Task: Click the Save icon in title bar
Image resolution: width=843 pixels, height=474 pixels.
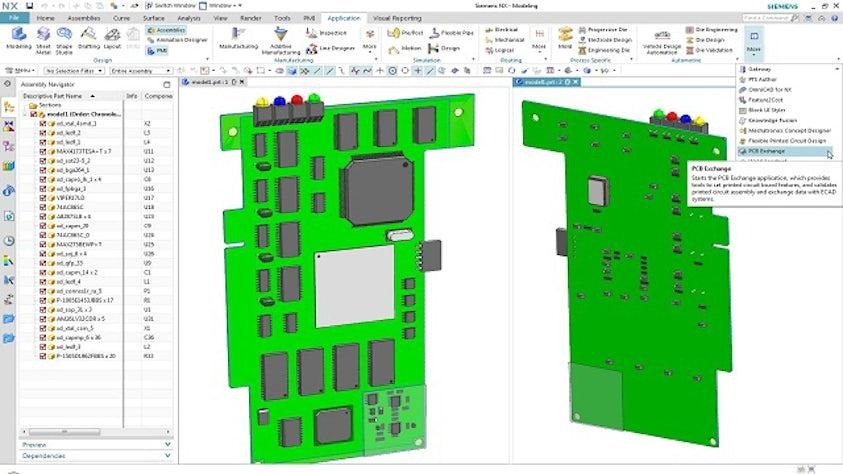Action: click(x=31, y=6)
